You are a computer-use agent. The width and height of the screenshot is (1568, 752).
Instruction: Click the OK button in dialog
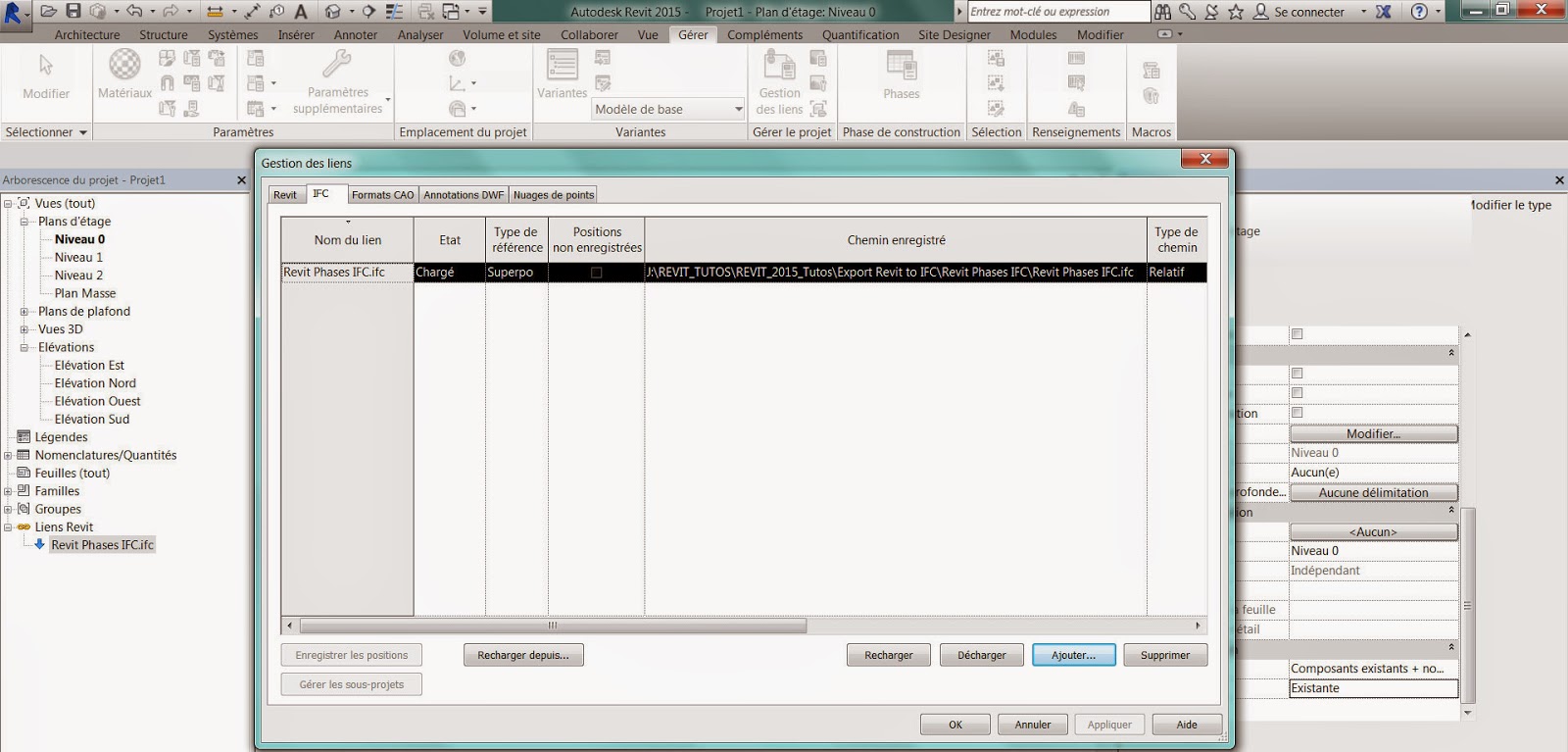[955, 725]
